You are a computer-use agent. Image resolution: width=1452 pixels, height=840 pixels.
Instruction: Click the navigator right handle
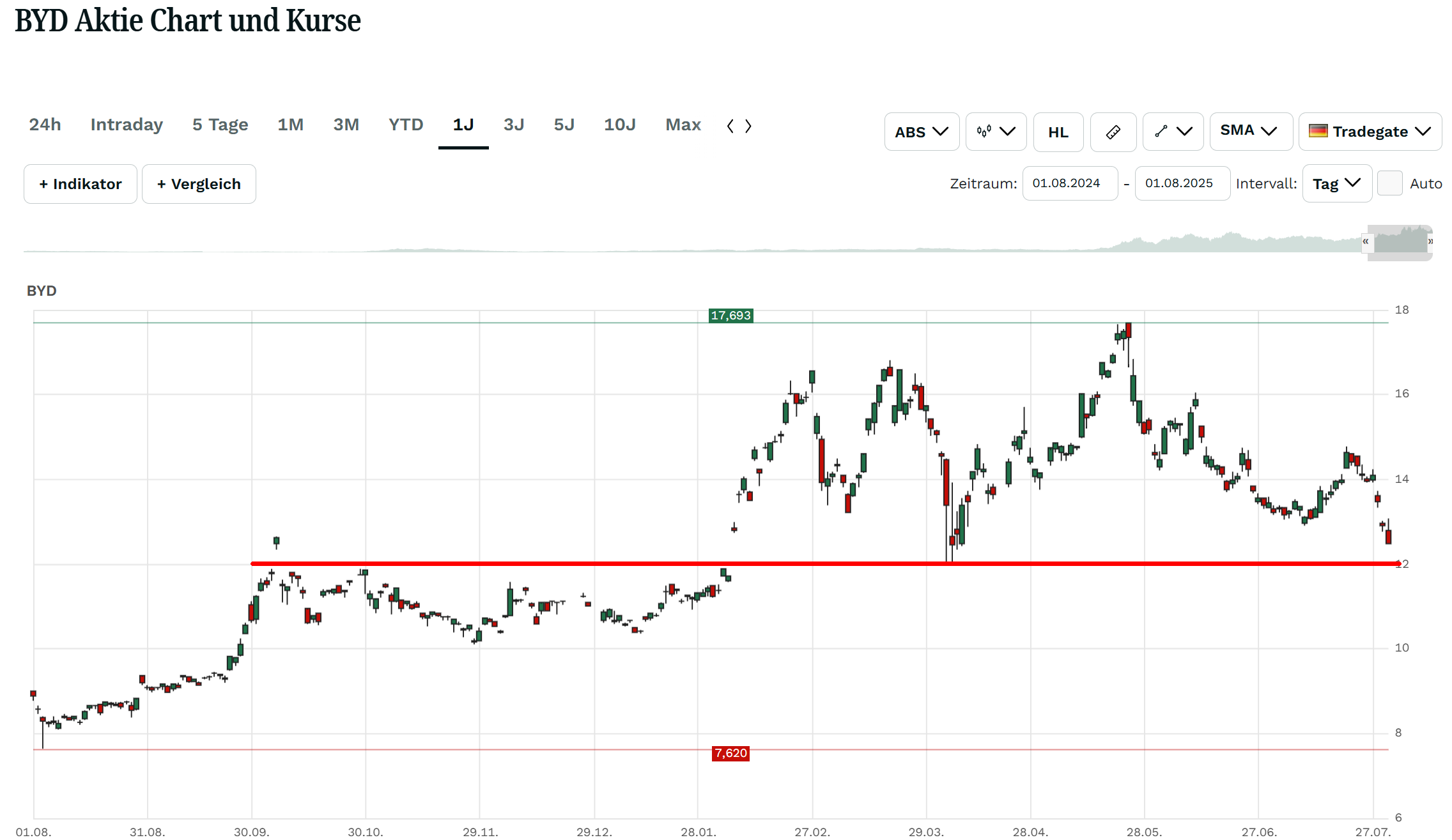pos(1430,242)
